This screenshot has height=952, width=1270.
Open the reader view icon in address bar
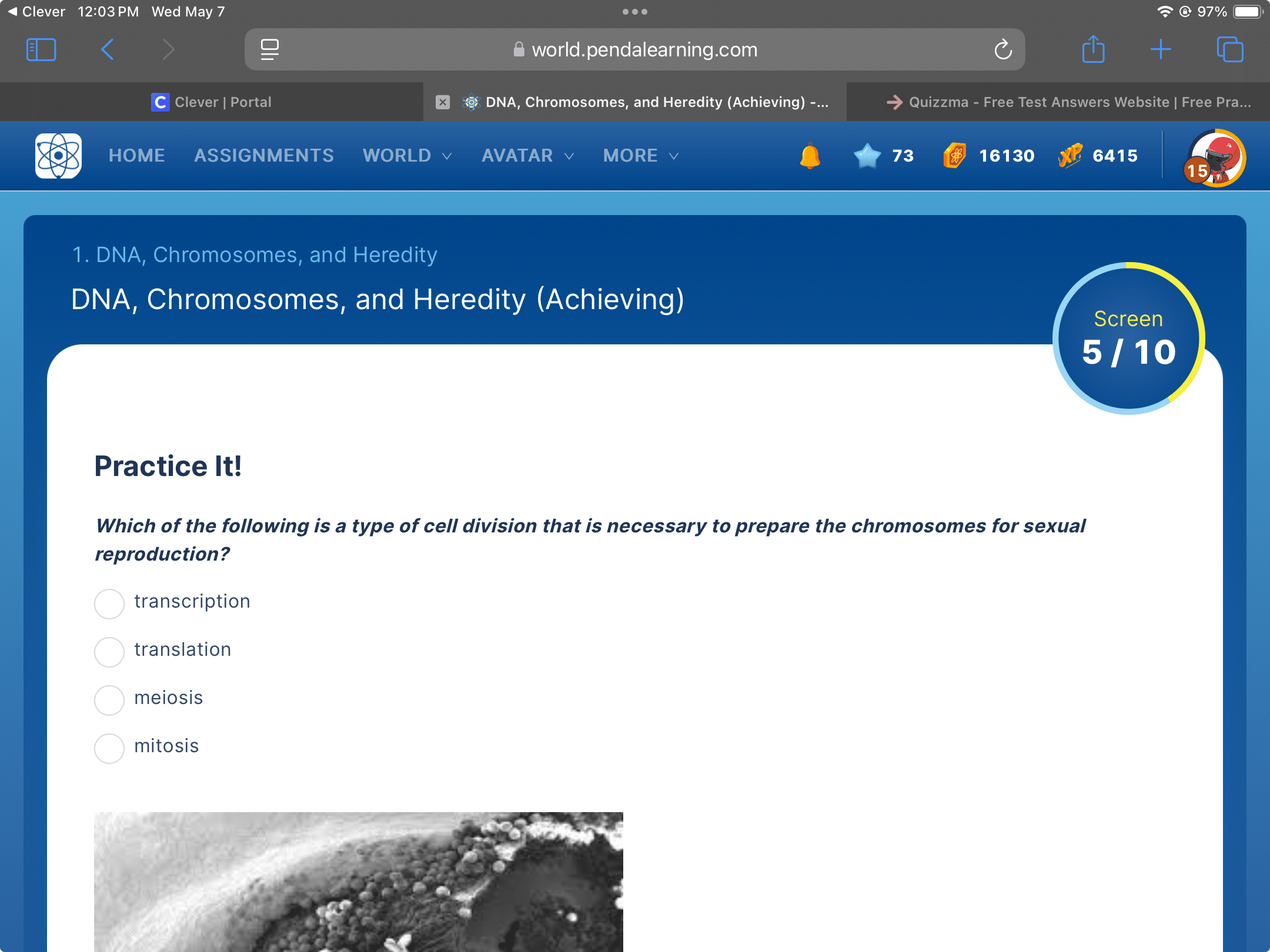pyautogui.click(x=270, y=50)
